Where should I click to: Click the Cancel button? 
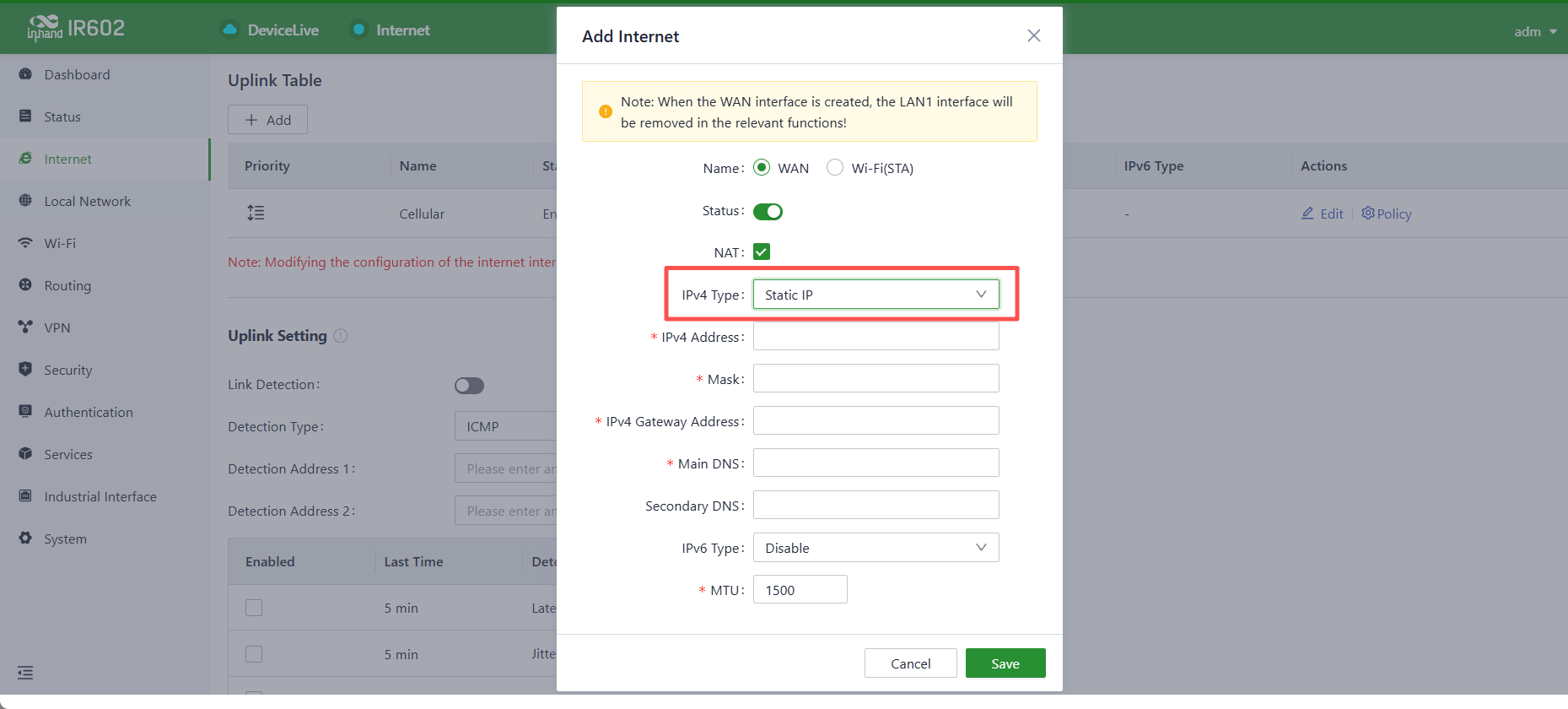pyautogui.click(x=911, y=663)
